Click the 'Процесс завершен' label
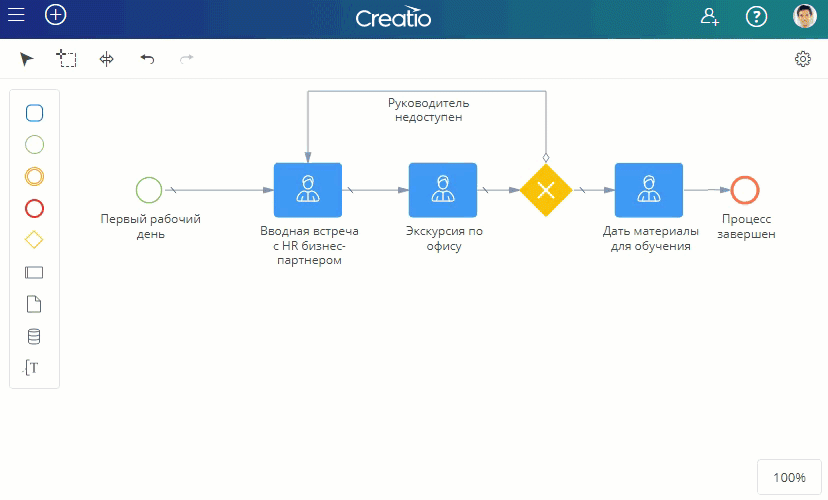 [746, 227]
